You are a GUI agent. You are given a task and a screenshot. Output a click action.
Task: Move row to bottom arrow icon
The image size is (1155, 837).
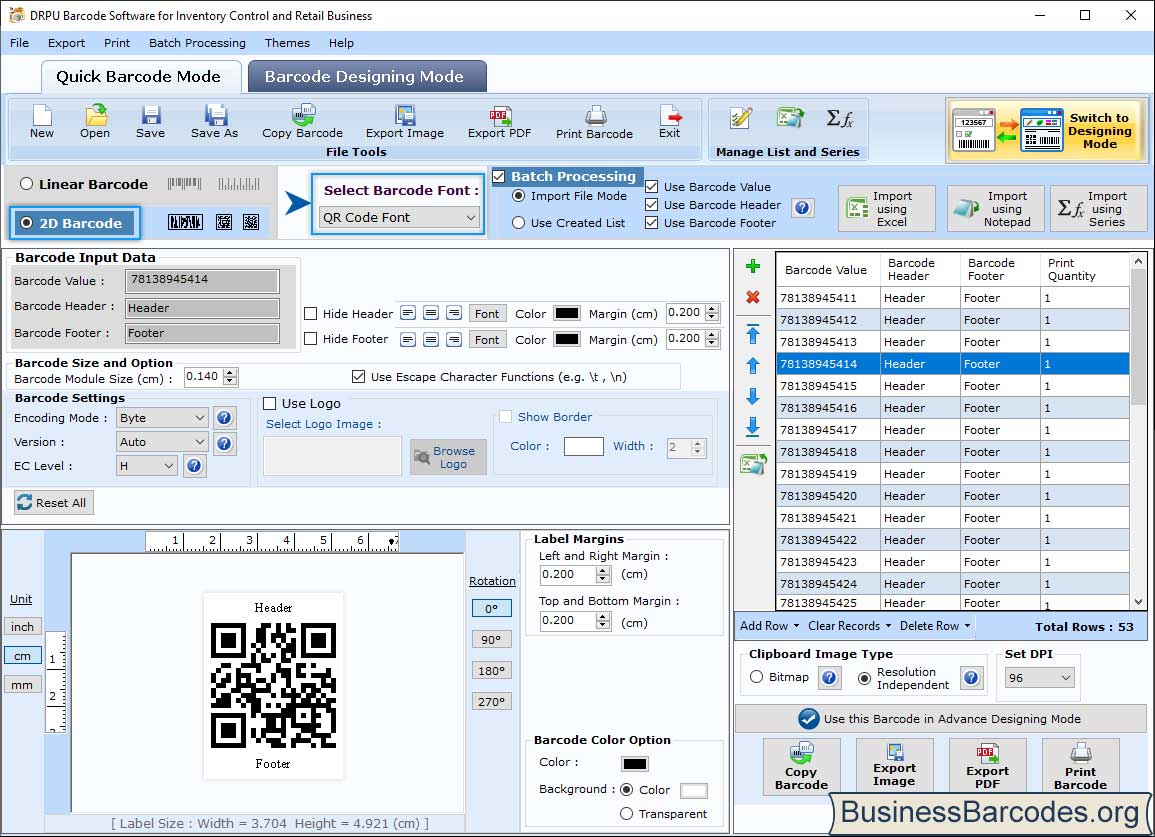753,427
